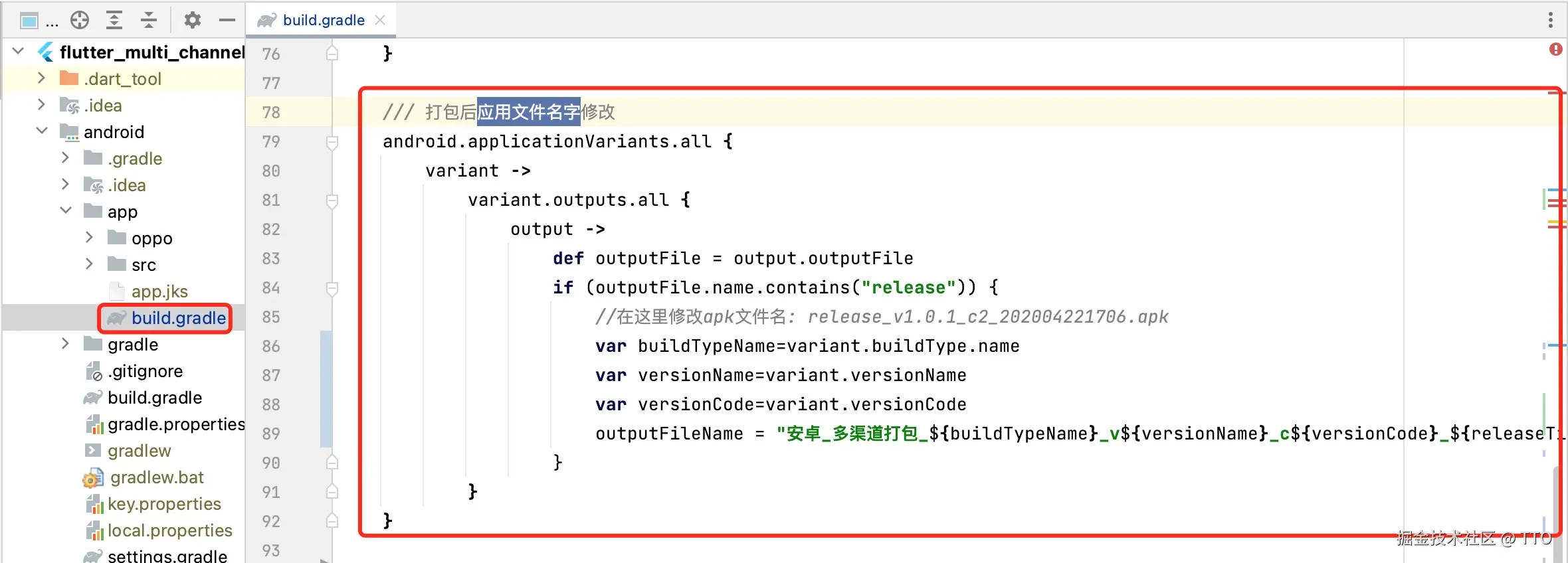The height and width of the screenshot is (563, 1568).
Task: Click 'var versionCode=variant.versionCode' line
Action: (781, 404)
